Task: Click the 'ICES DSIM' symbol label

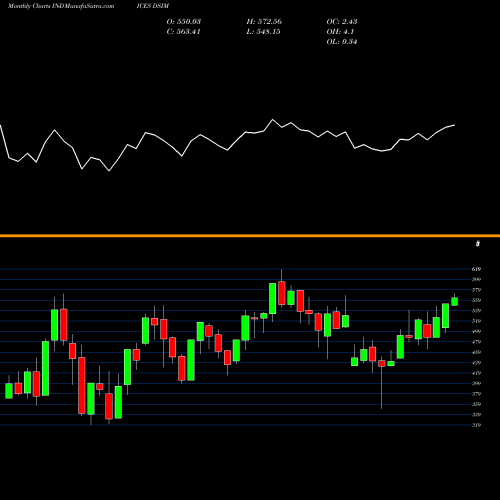Action: [x=153, y=6]
